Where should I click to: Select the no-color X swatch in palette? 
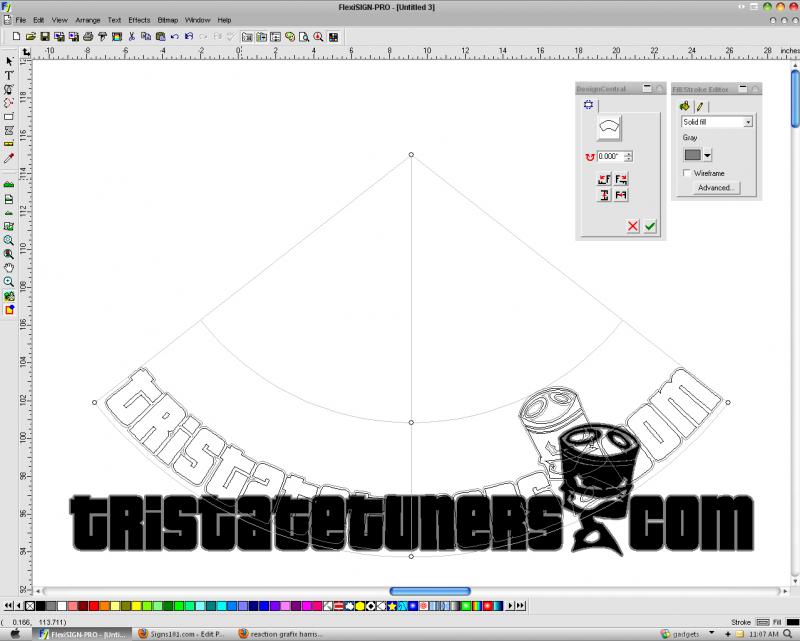(x=30, y=606)
